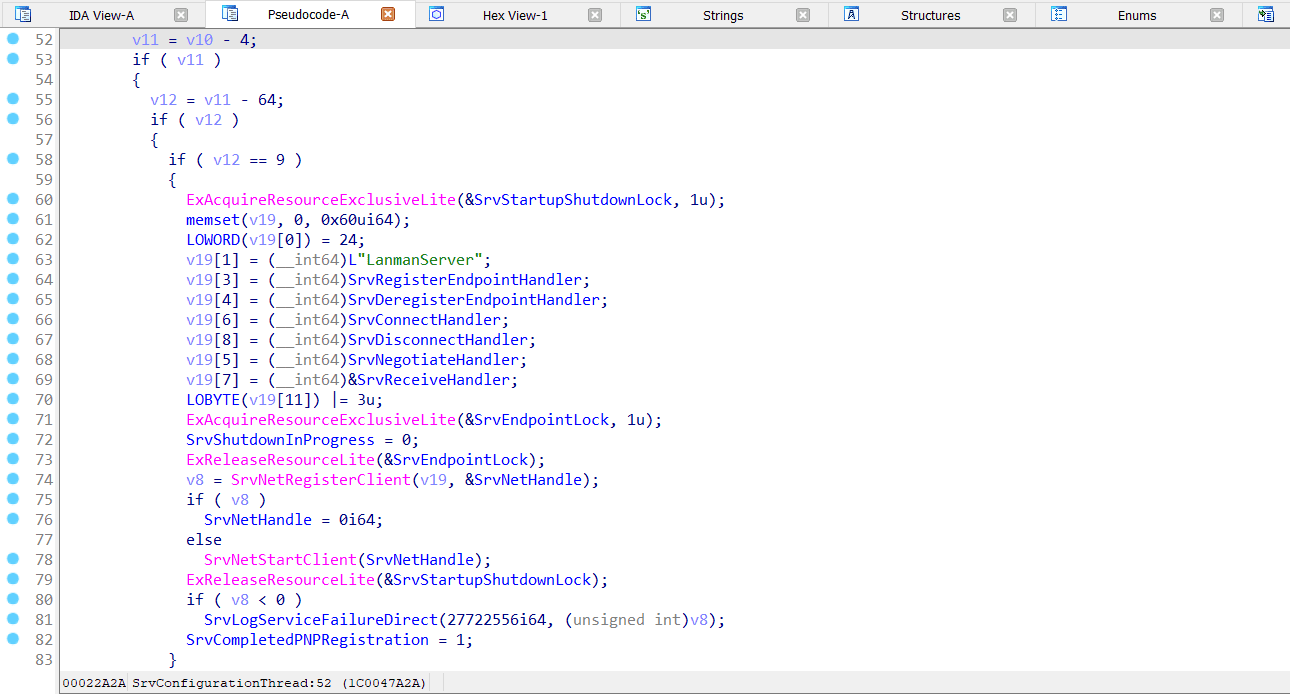Close the Pseudocode-A tab
The image size is (1290, 694).
coord(390,15)
